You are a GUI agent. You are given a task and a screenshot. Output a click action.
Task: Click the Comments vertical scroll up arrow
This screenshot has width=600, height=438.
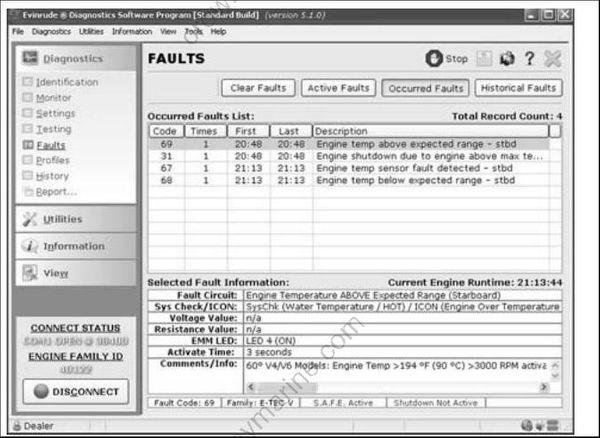(555, 365)
